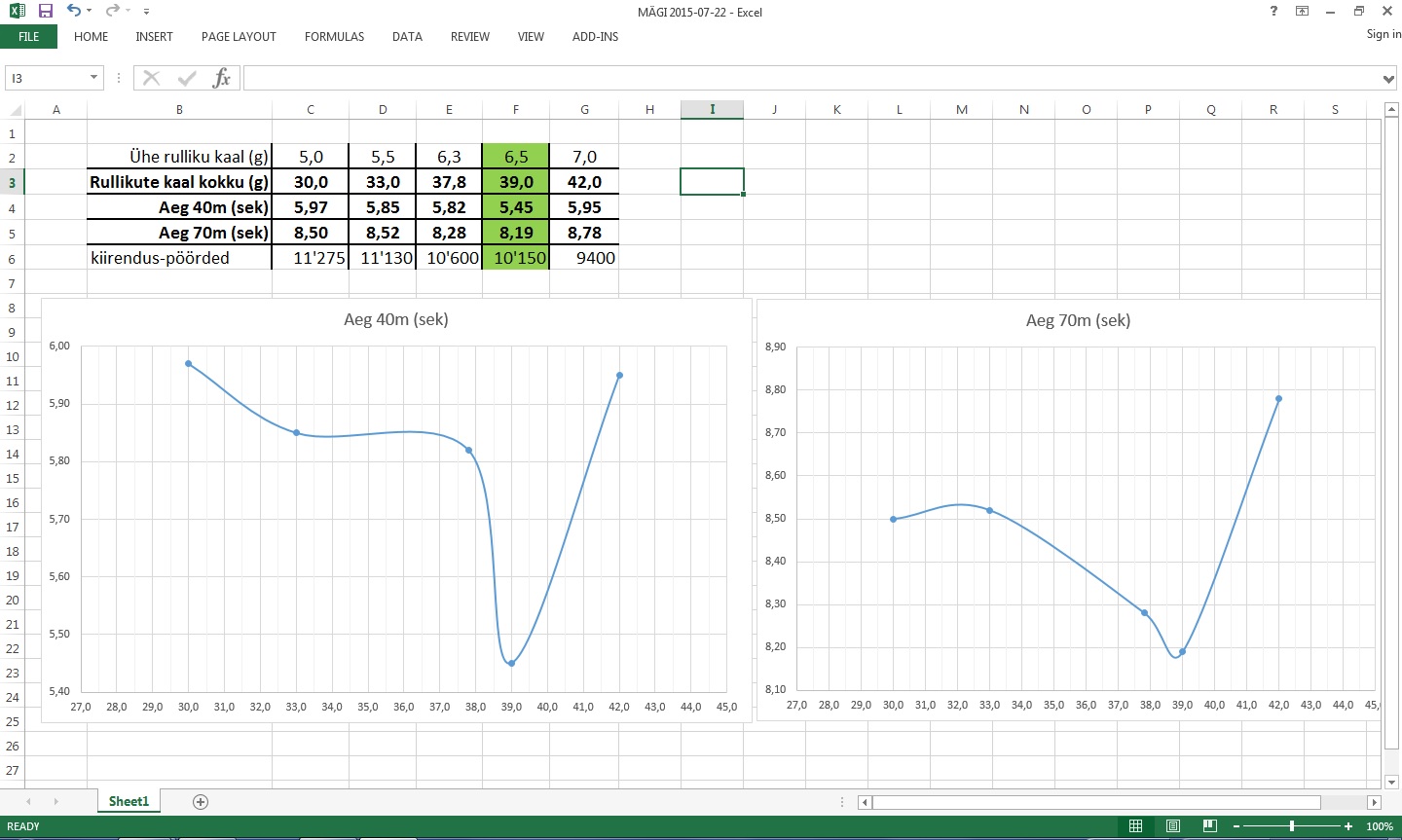Click Ribbon Display Options icon
The height and width of the screenshot is (840, 1402).
(1302, 11)
